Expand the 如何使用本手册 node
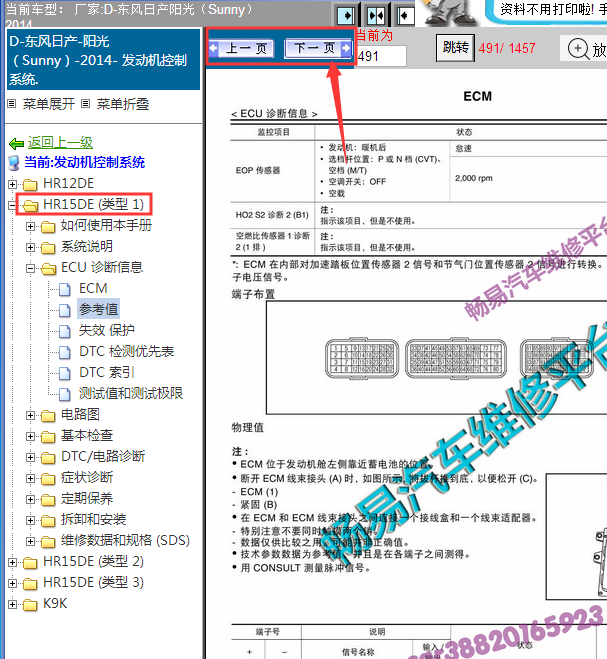Image resolution: width=607 pixels, height=659 pixels. pyautogui.click(x=30, y=226)
